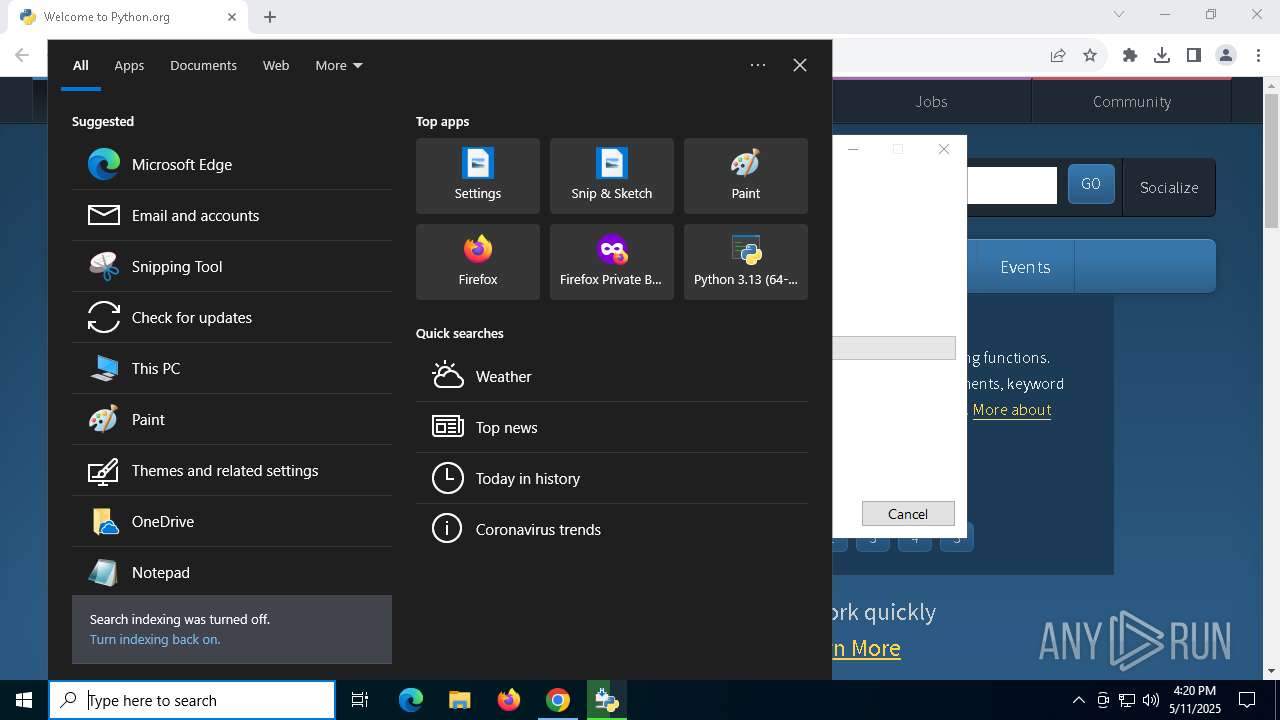Open Email and accounts settings
Viewport: 1280px width, 720px height.
pyautogui.click(x=231, y=215)
